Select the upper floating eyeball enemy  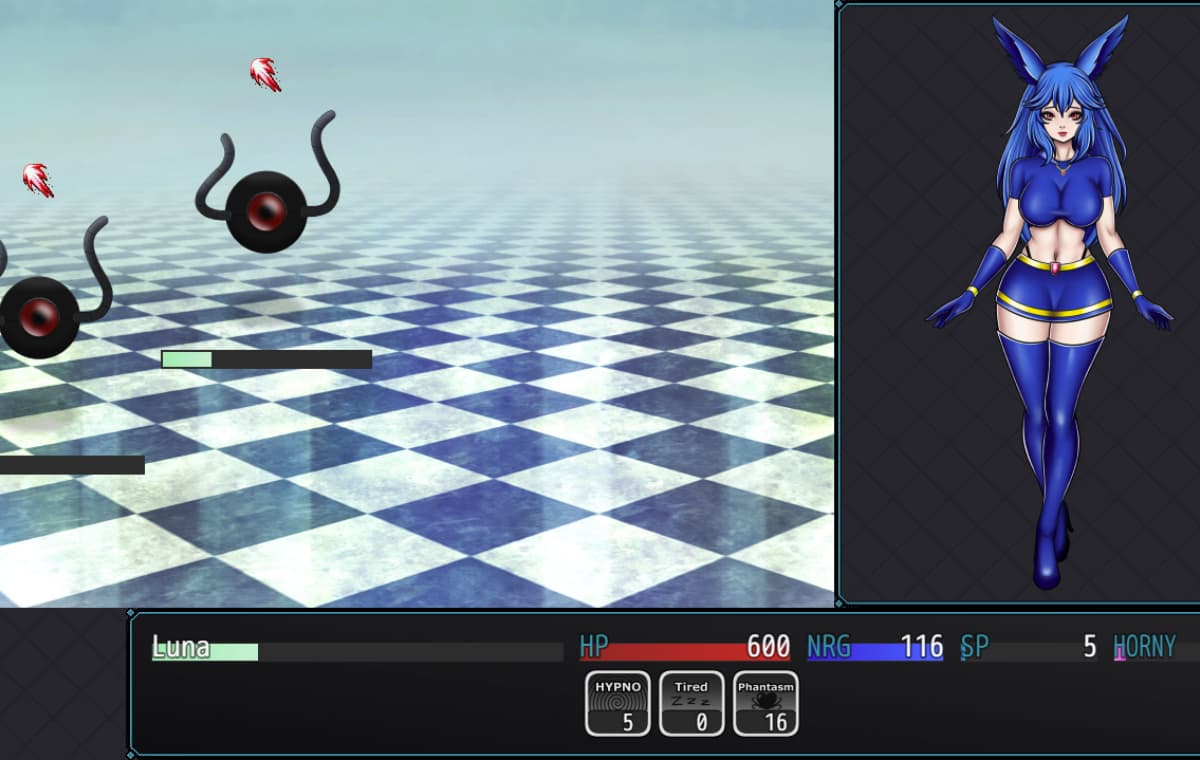(267, 183)
